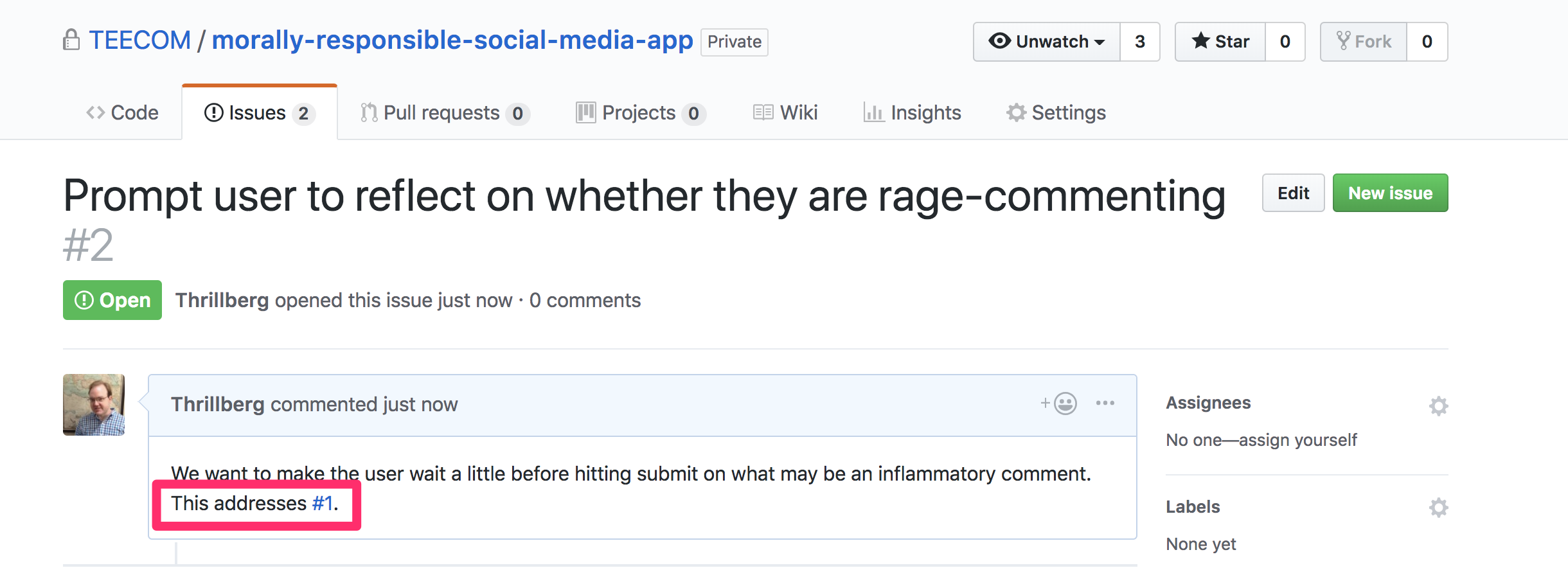This screenshot has height=577, width=1568.
Task: Click Thrillberg's avatar thumbnail
Action: click(94, 405)
